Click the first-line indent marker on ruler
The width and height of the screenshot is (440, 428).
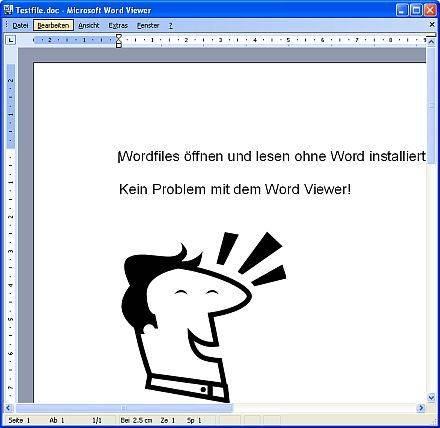tap(119, 37)
